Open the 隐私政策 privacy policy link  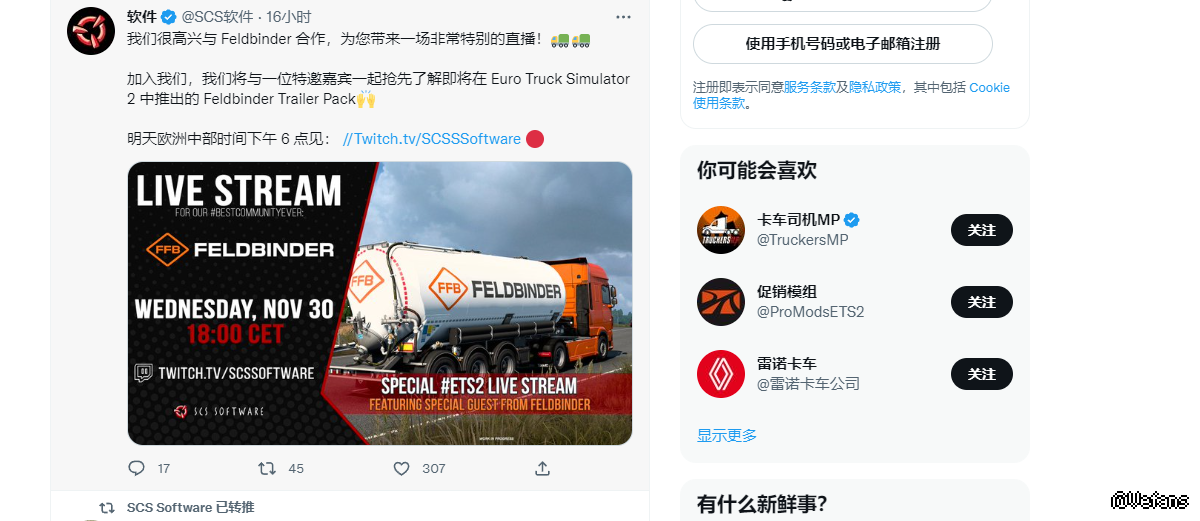tap(875, 87)
